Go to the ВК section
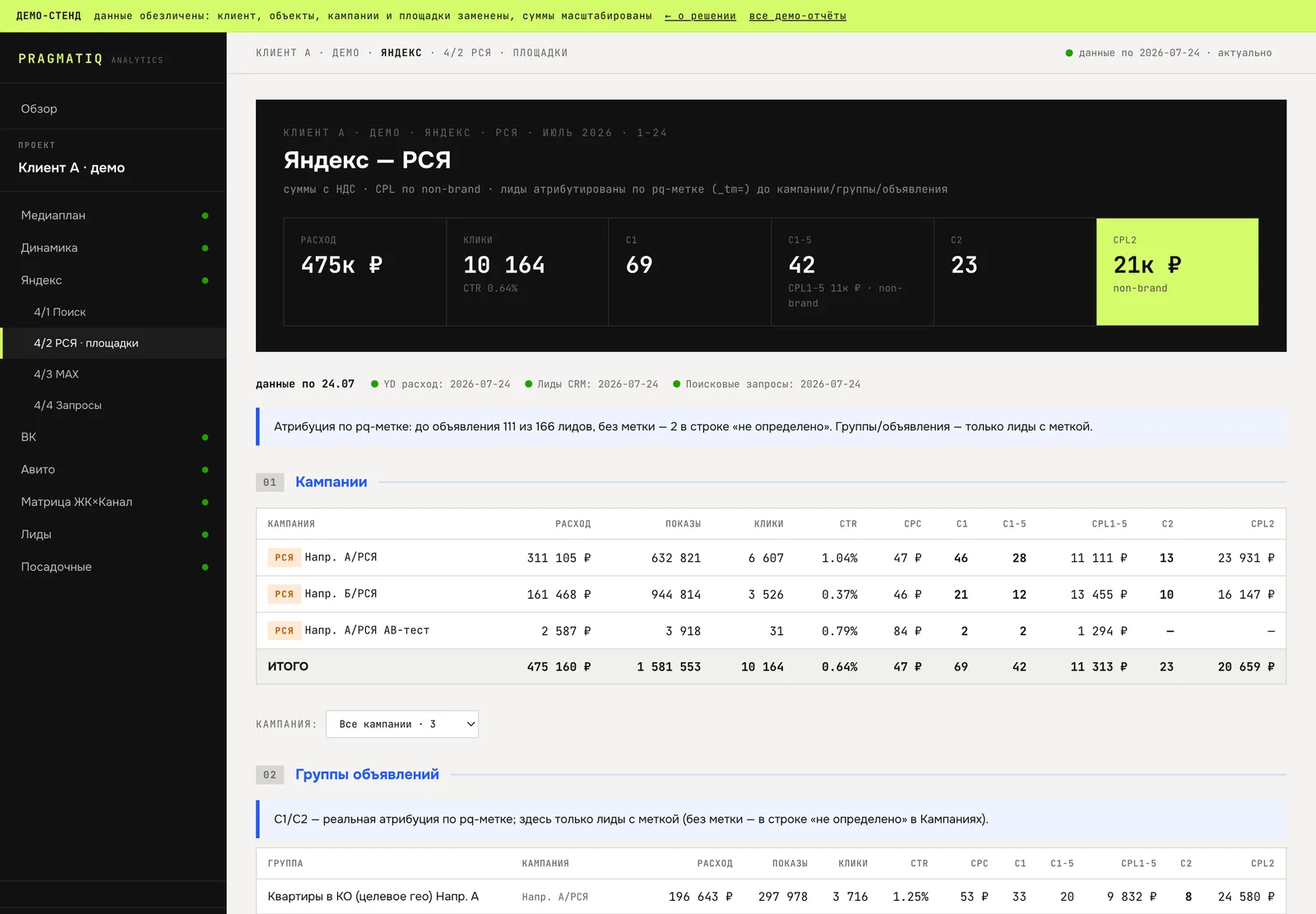This screenshot has height=914, width=1316. coord(113,437)
